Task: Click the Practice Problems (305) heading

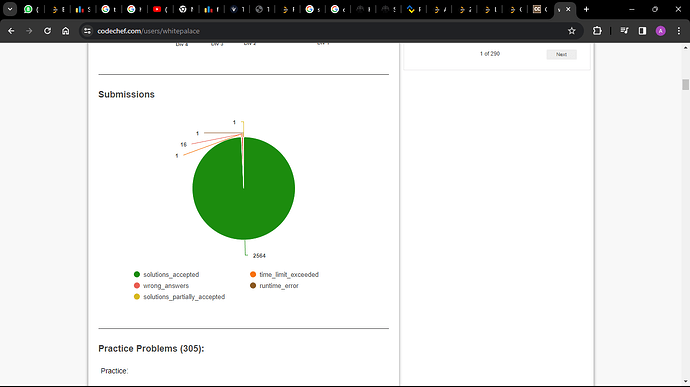Action: (x=151, y=349)
